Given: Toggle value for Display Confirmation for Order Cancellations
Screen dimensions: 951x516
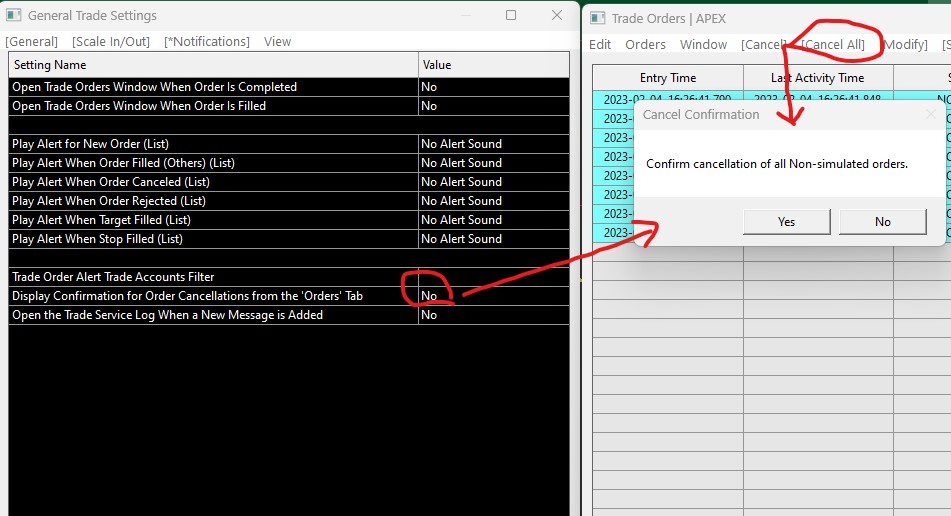Looking at the screenshot, I should 494,296.
